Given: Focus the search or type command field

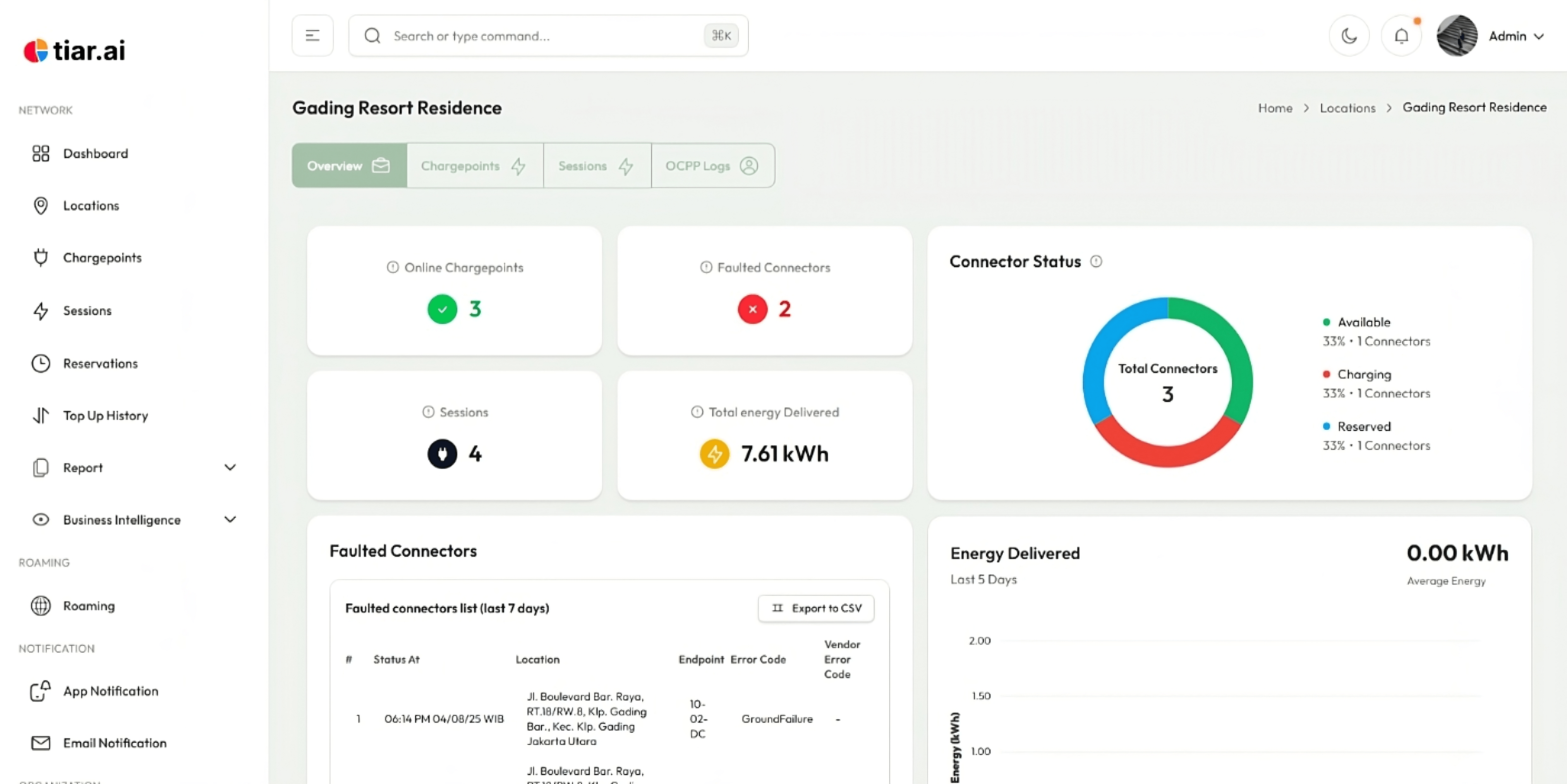Looking at the screenshot, I should [x=542, y=36].
